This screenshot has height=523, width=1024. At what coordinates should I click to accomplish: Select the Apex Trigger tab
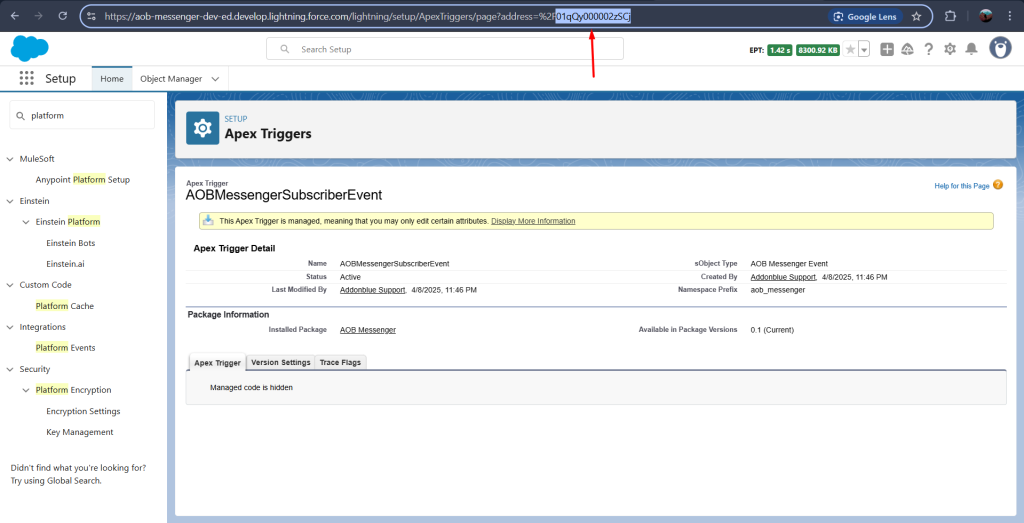coord(217,362)
